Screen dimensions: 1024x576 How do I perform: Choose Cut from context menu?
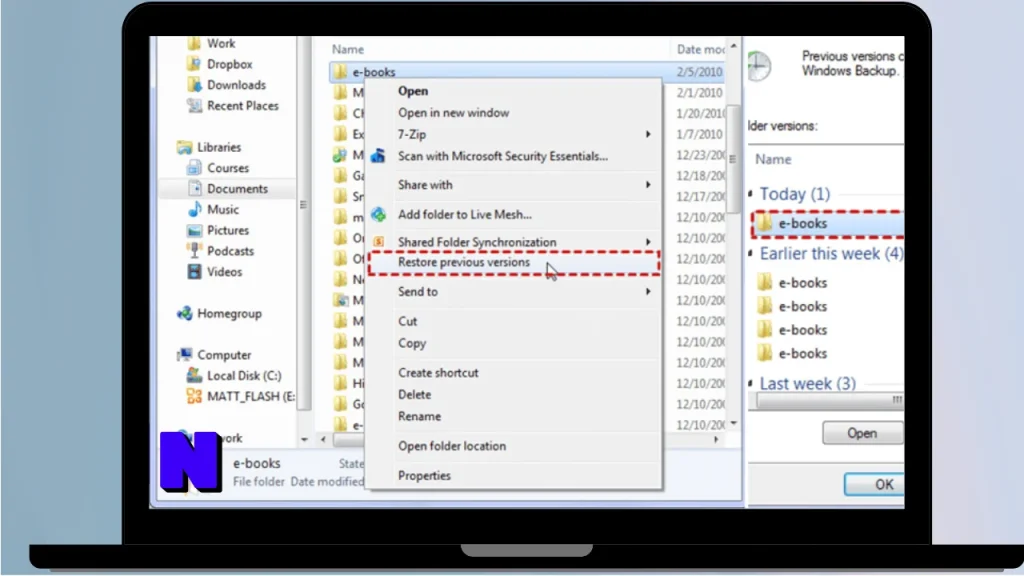408,321
